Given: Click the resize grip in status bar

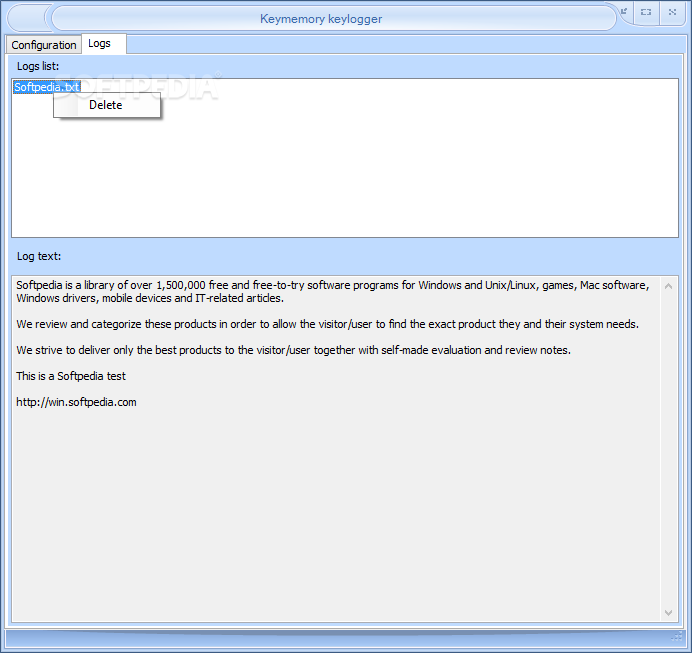Looking at the screenshot, I should click(x=676, y=636).
